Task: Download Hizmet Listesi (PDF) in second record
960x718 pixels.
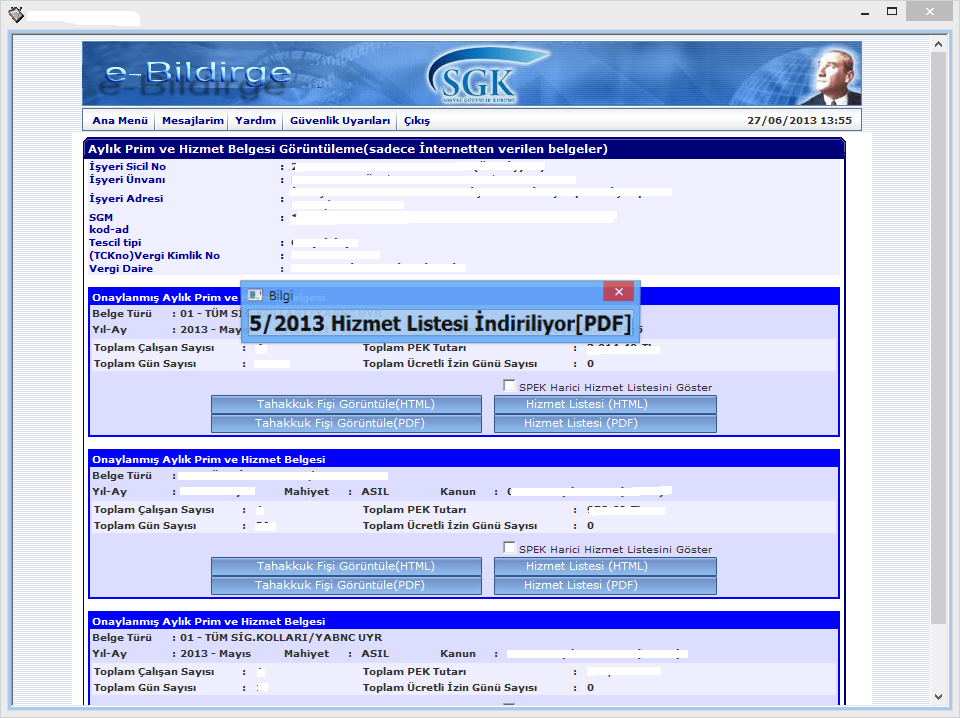Action: tap(605, 585)
